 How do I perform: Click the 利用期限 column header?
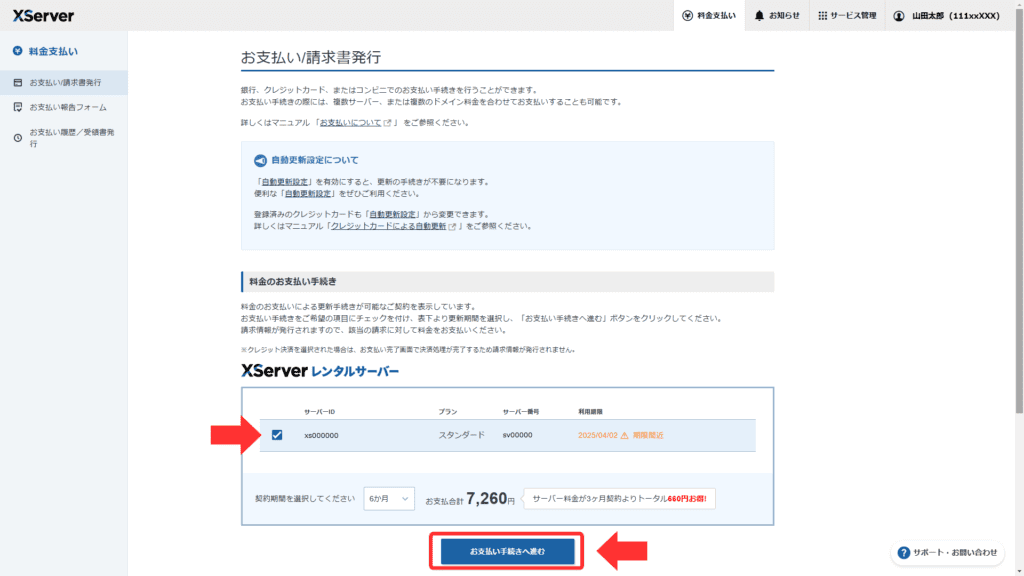click(x=590, y=412)
